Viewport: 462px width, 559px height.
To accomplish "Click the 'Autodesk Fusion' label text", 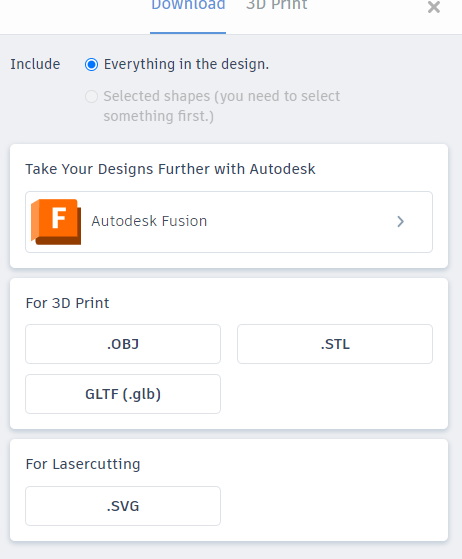I will (x=149, y=221).
